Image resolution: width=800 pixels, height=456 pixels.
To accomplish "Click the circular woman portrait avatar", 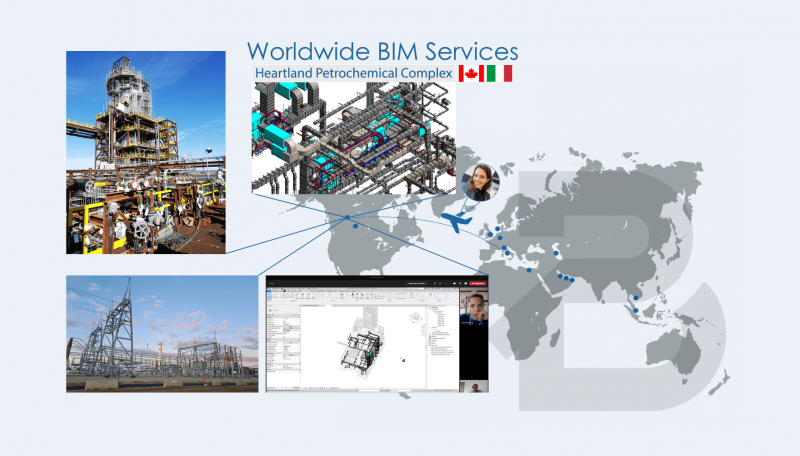I will [x=480, y=182].
